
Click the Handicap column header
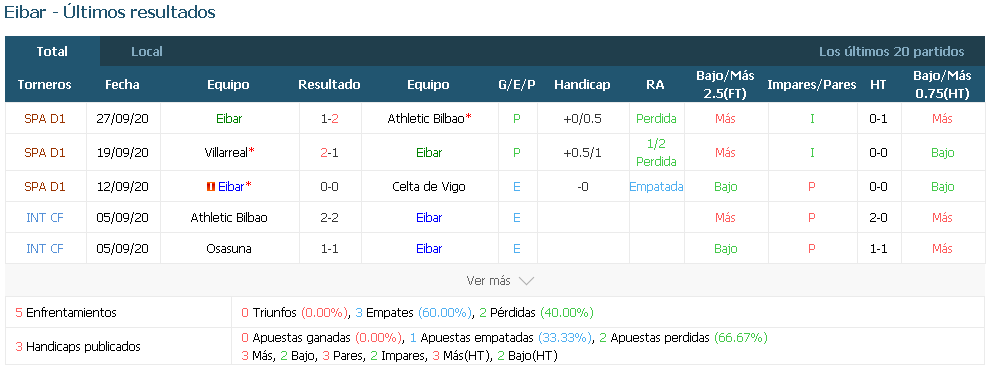click(x=582, y=85)
